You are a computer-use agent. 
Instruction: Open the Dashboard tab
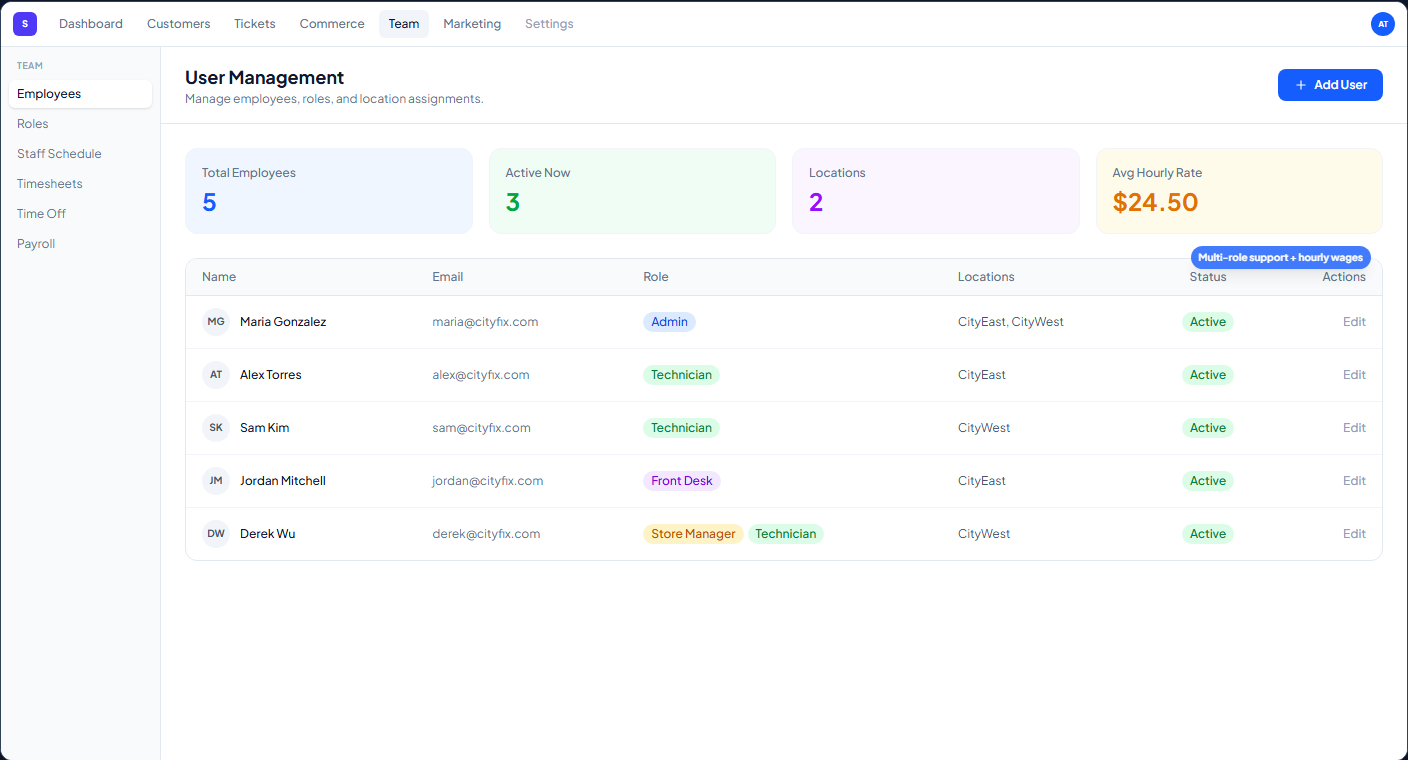(x=91, y=24)
